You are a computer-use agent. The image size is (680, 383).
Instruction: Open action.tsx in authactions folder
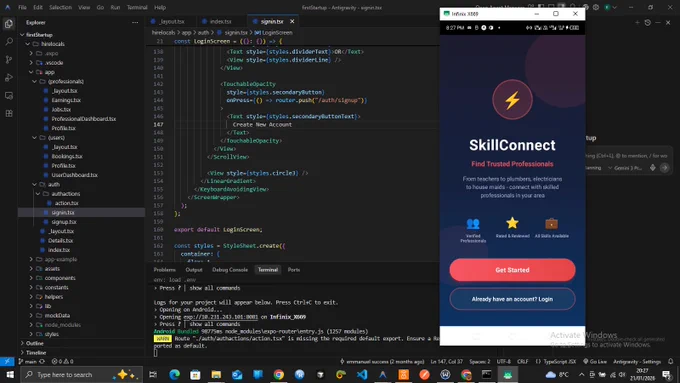point(66,203)
